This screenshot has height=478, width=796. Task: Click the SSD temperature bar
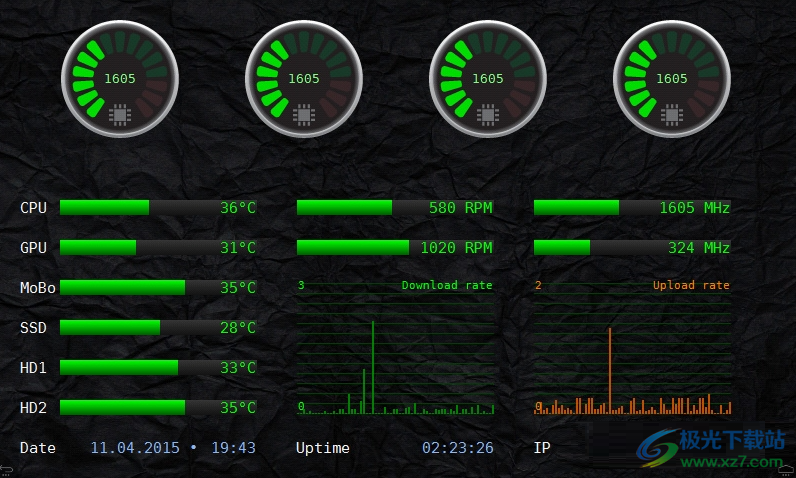158,328
